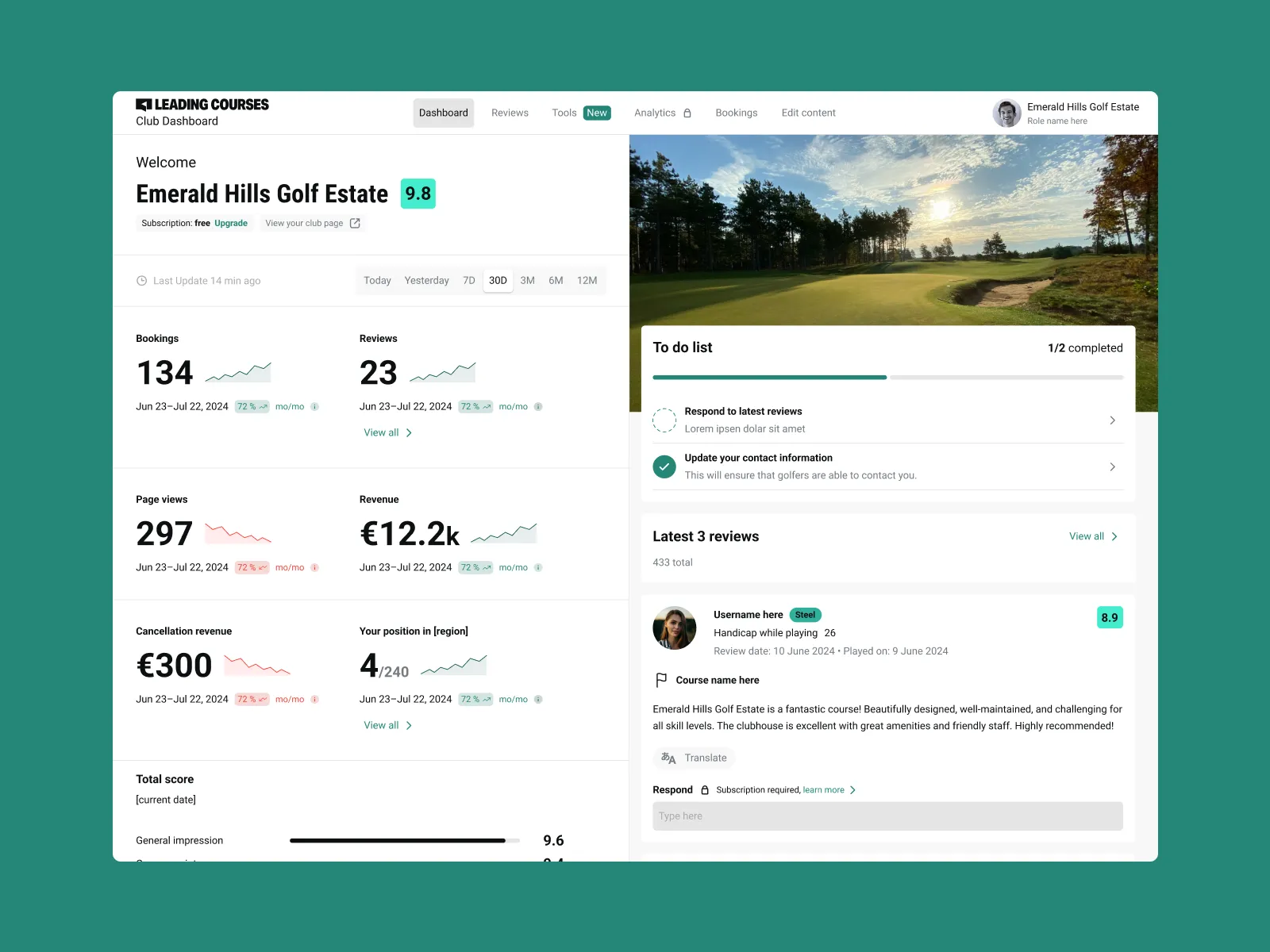Click the Respond lock icon
Image resolution: width=1270 pixels, height=952 pixels.
pos(705,790)
